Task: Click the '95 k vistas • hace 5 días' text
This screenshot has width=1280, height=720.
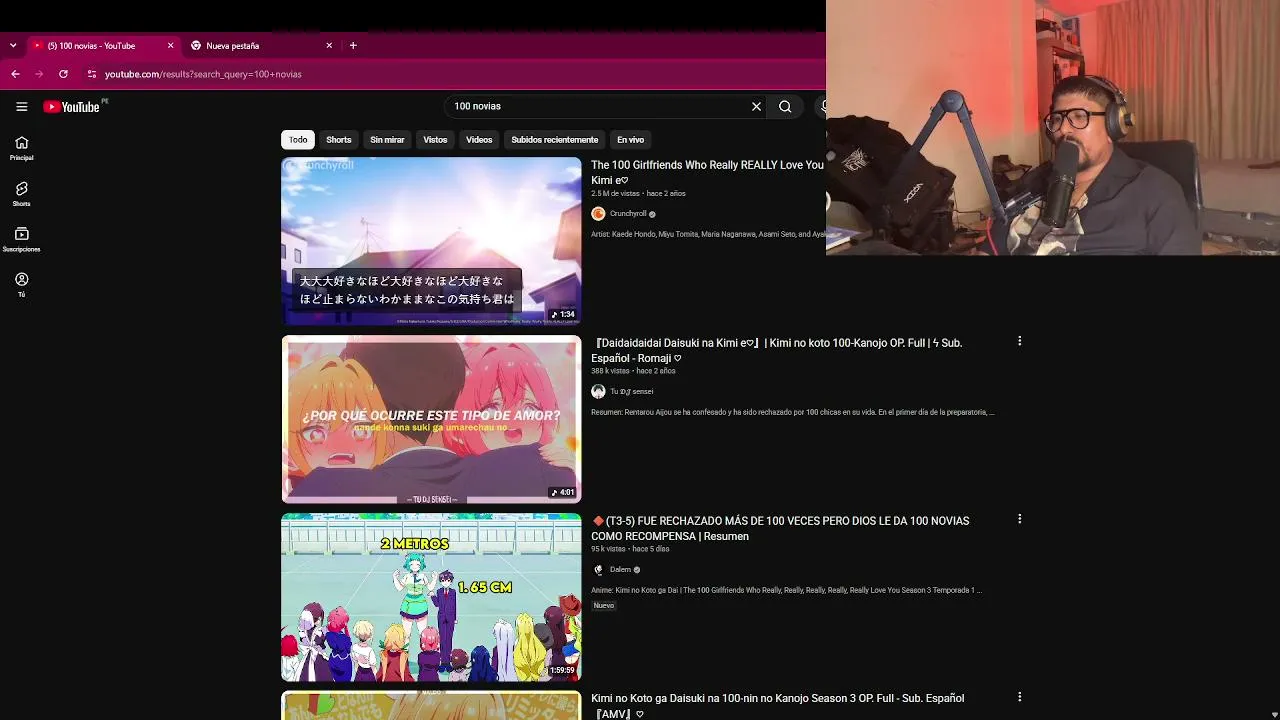Action: [630, 549]
